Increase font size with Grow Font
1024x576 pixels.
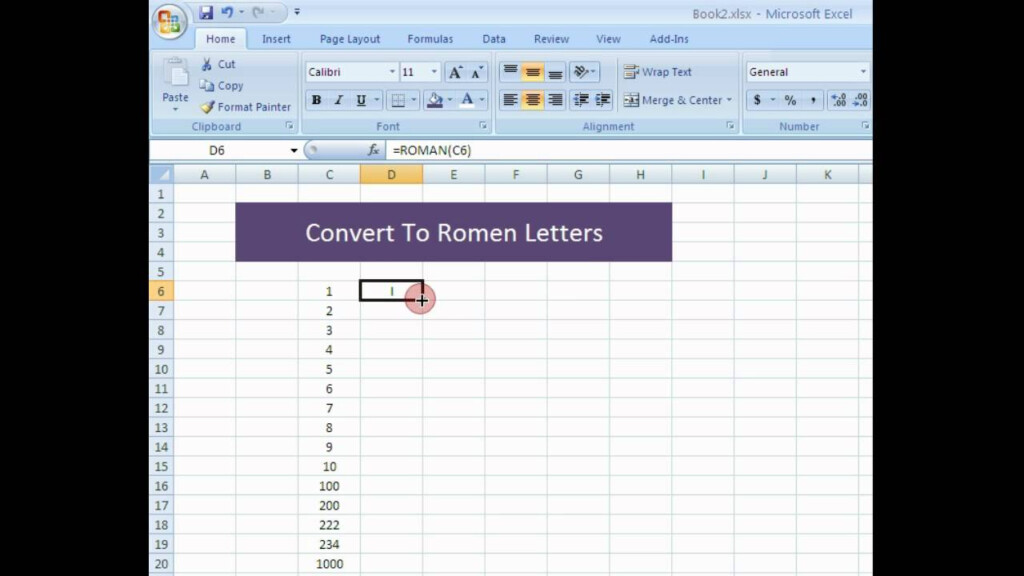[x=455, y=72]
